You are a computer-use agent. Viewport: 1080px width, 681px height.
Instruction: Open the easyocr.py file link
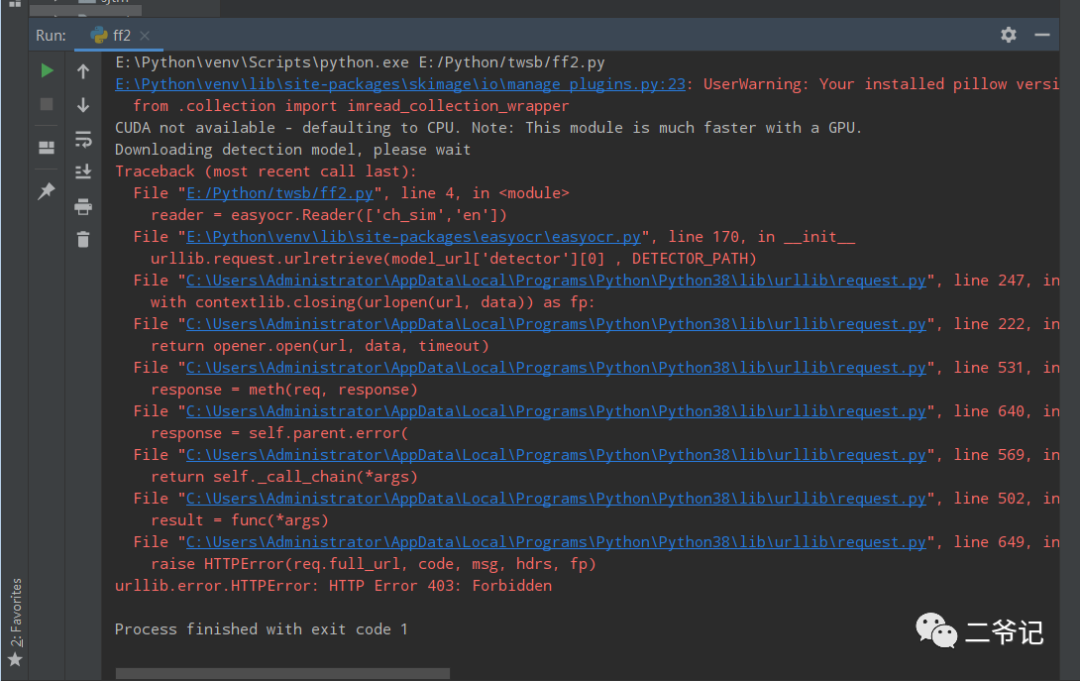(x=414, y=237)
